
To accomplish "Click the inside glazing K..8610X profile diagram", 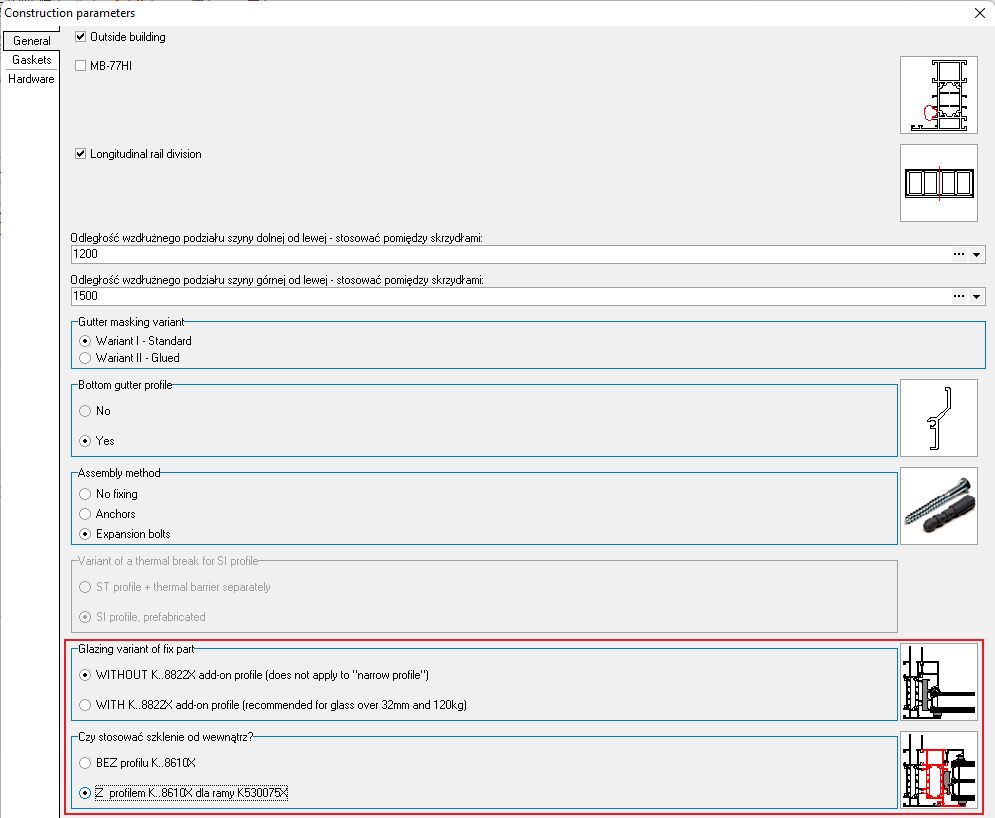I will pos(938,769).
